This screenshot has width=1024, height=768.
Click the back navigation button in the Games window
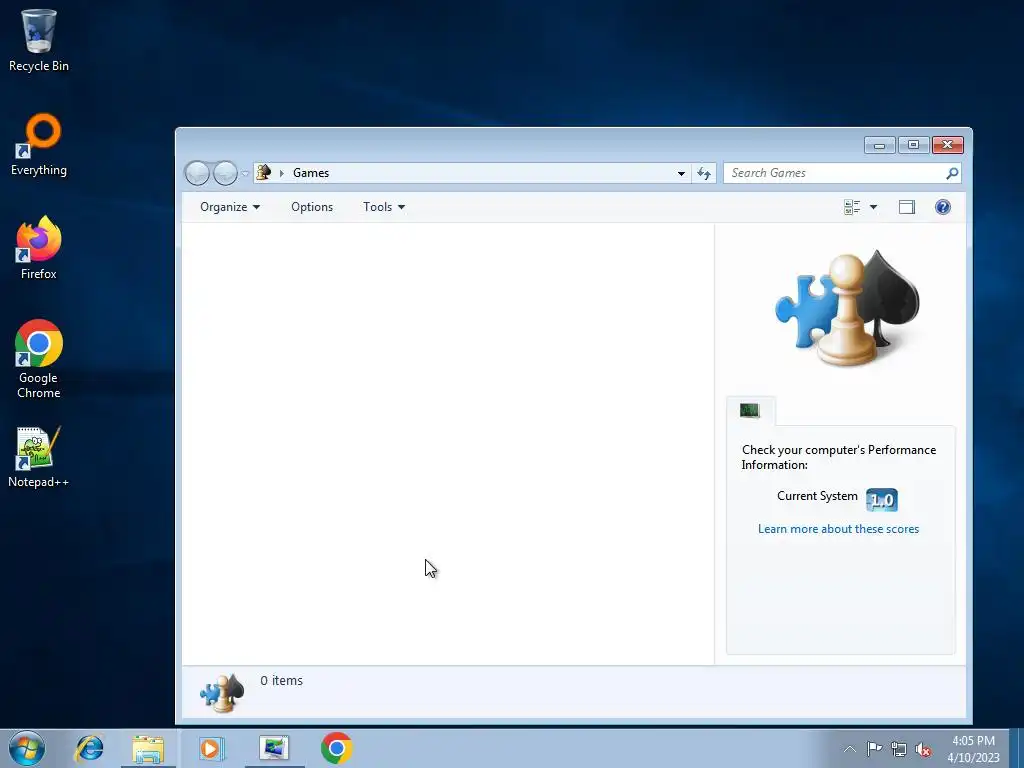197,173
